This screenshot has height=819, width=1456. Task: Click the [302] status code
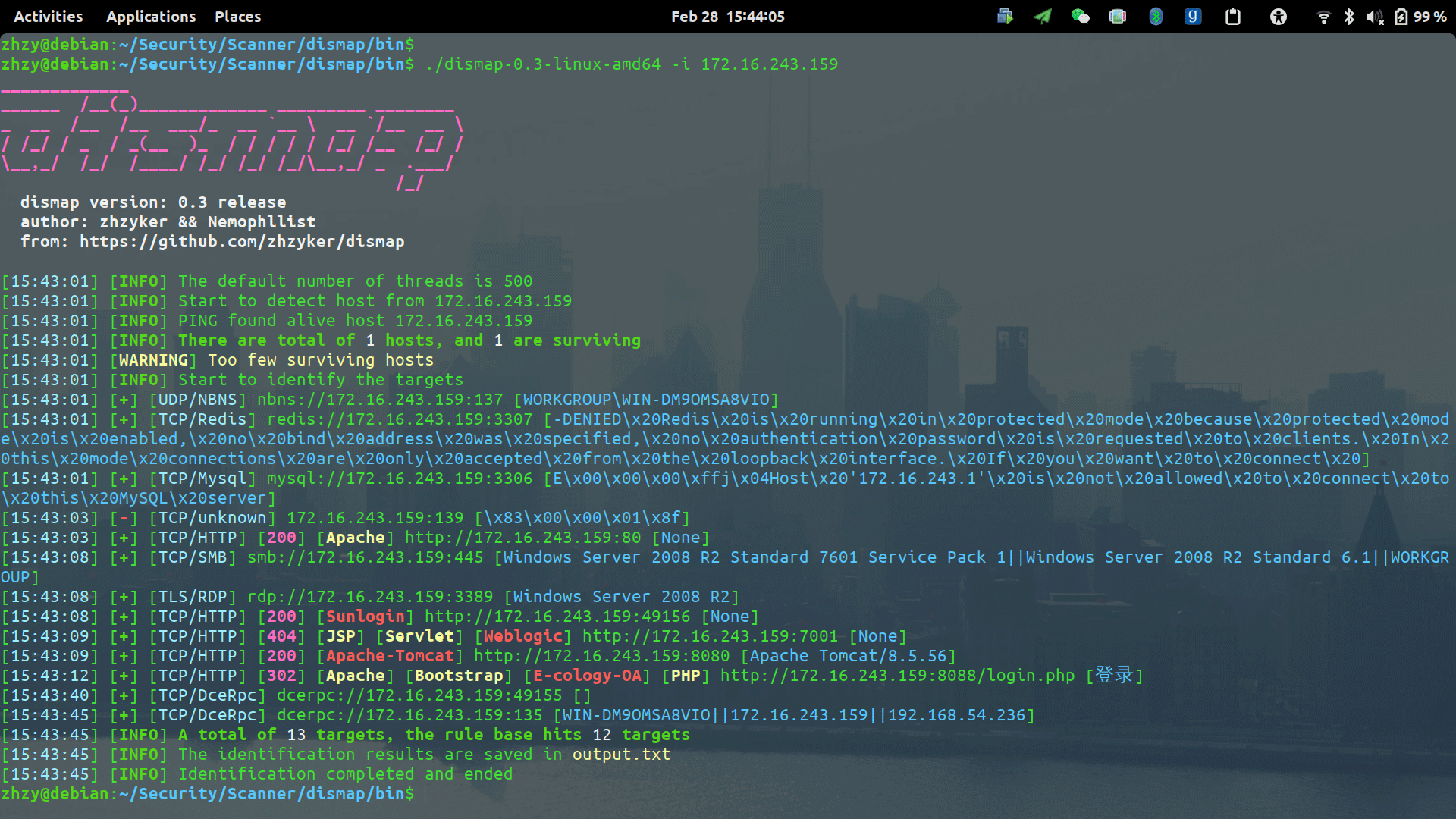click(282, 675)
